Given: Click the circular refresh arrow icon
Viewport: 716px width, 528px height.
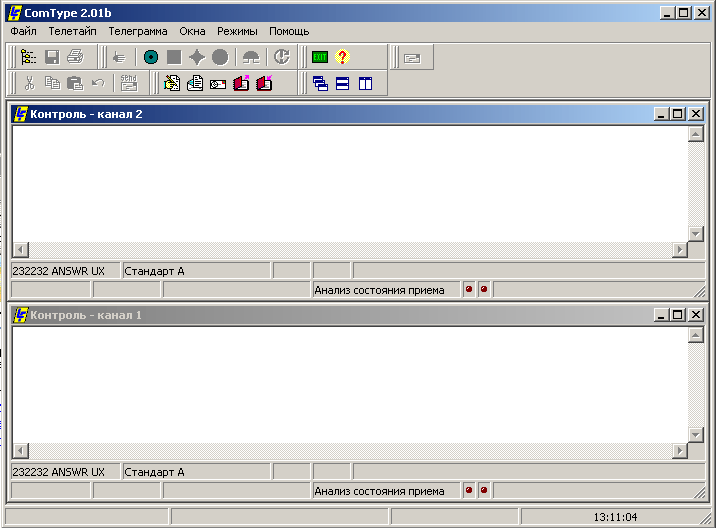Looking at the screenshot, I should coord(282,57).
